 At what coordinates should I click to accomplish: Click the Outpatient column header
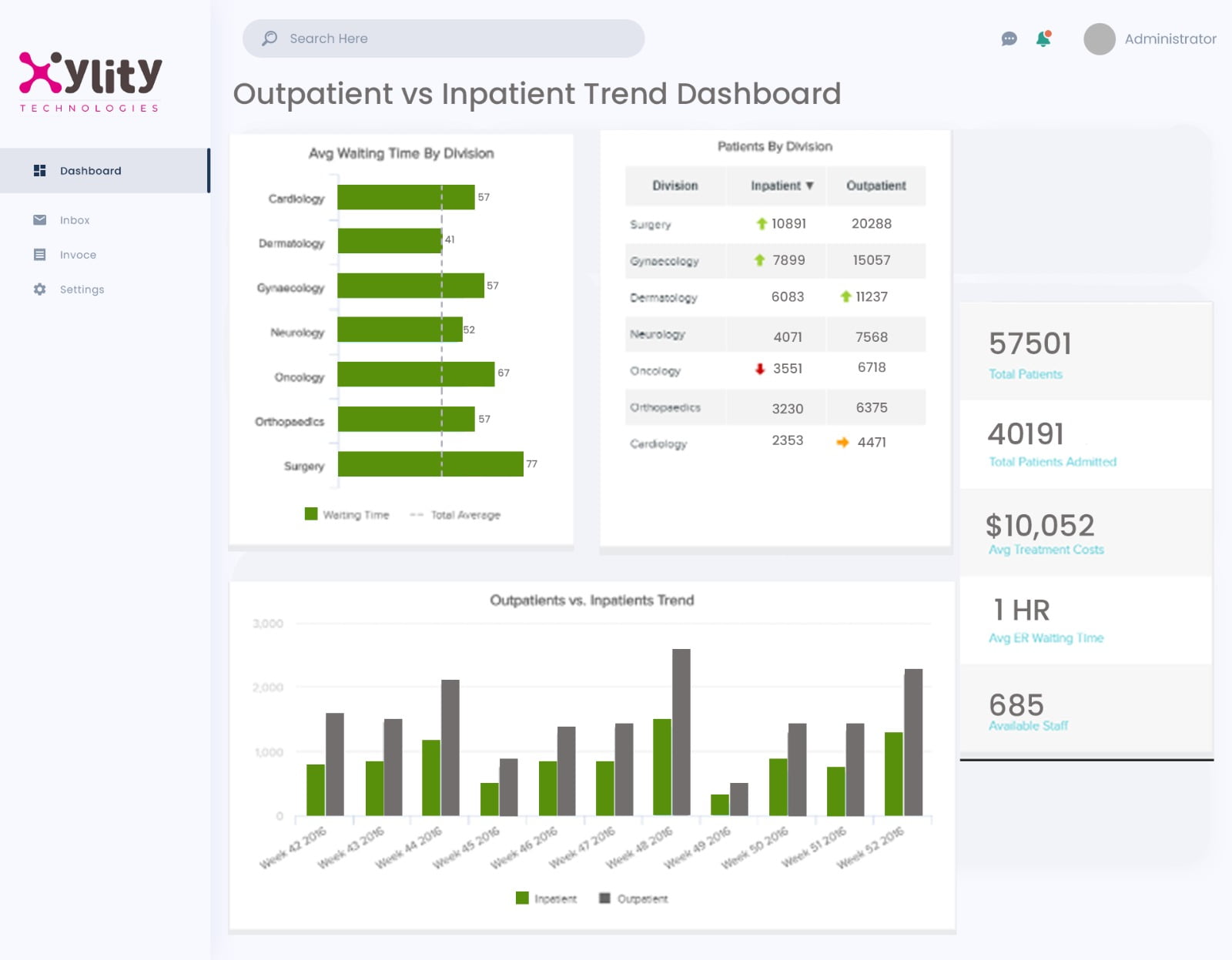(x=876, y=186)
